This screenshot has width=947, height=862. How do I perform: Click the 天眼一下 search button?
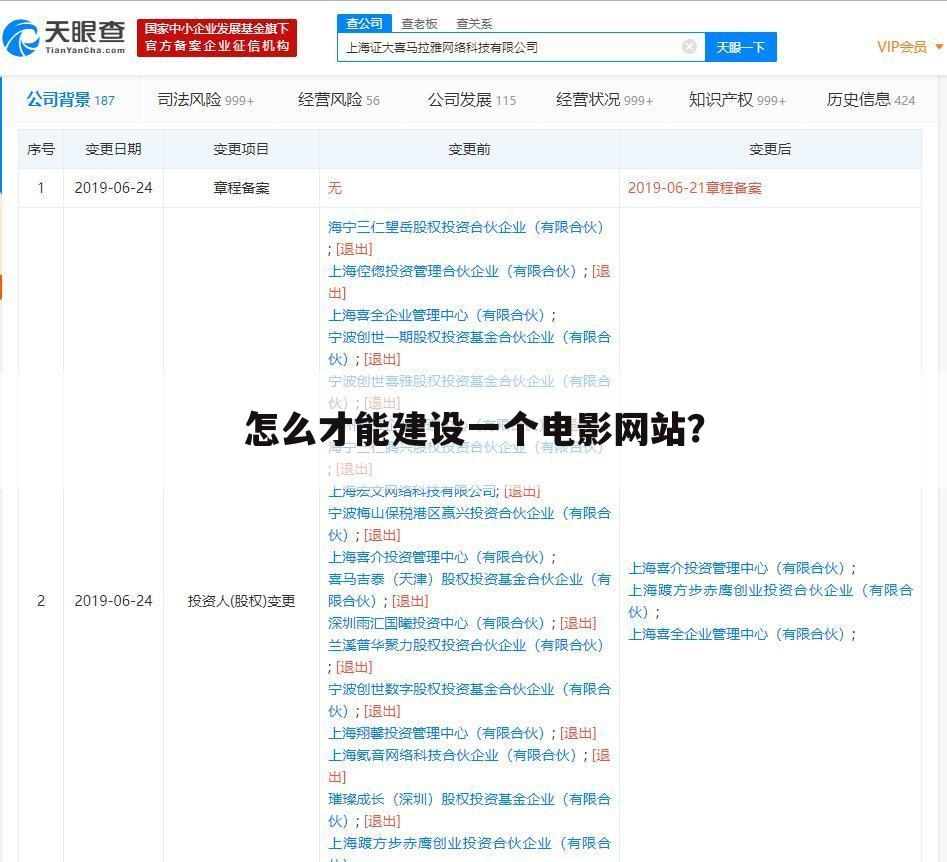[740, 47]
